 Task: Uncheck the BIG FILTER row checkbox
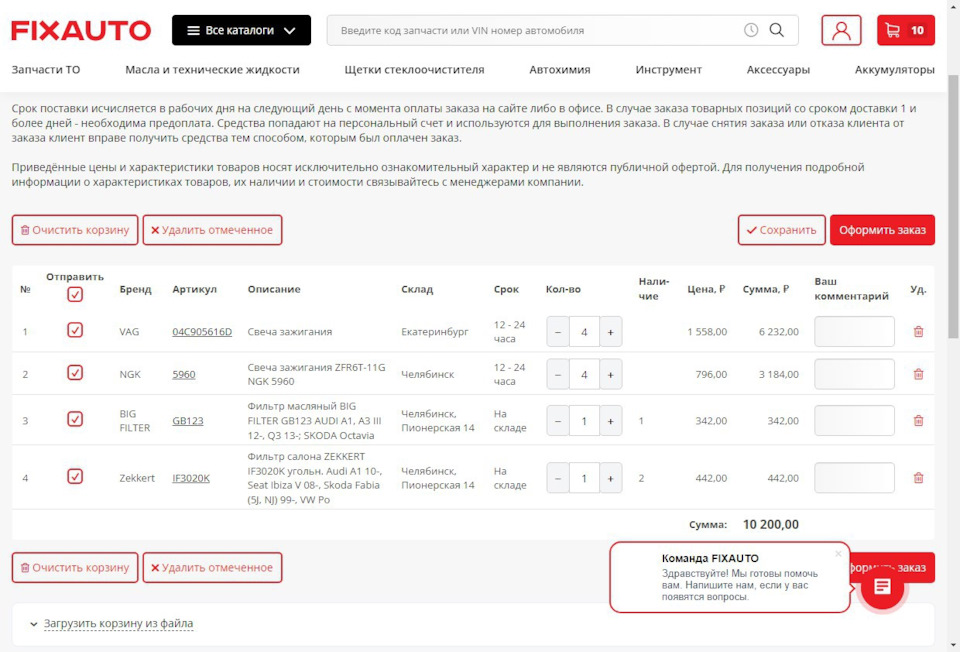(x=75, y=419)
